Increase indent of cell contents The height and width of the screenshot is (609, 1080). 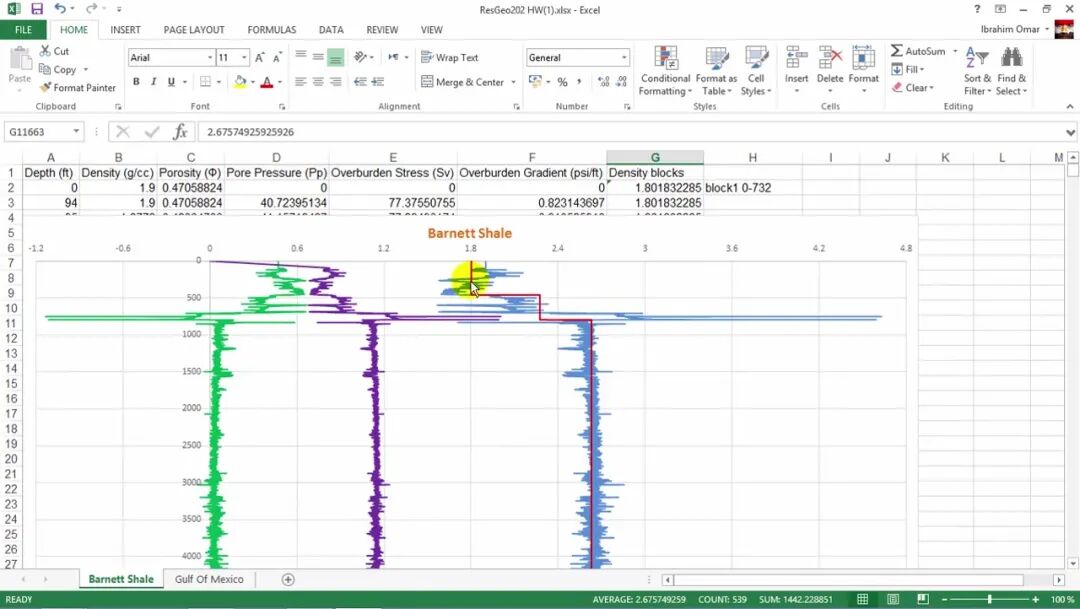tap(377, 82)
